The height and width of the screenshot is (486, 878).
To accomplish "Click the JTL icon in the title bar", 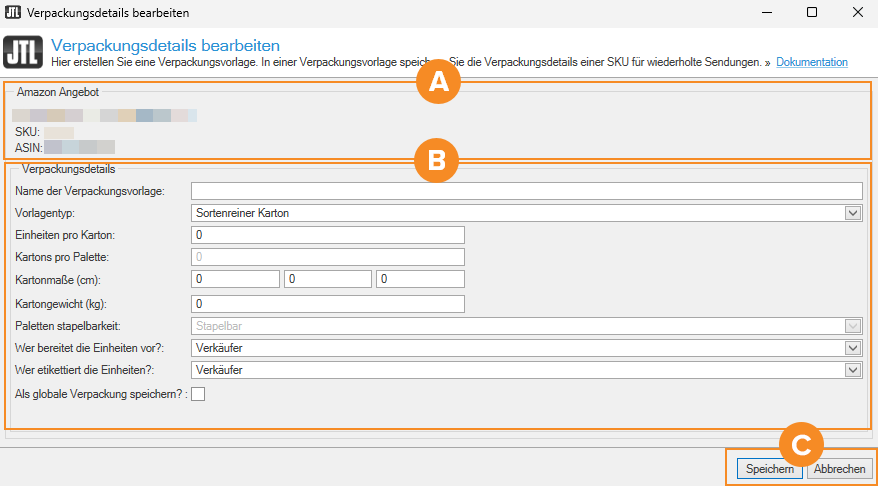I will click(x=13, y=13).
